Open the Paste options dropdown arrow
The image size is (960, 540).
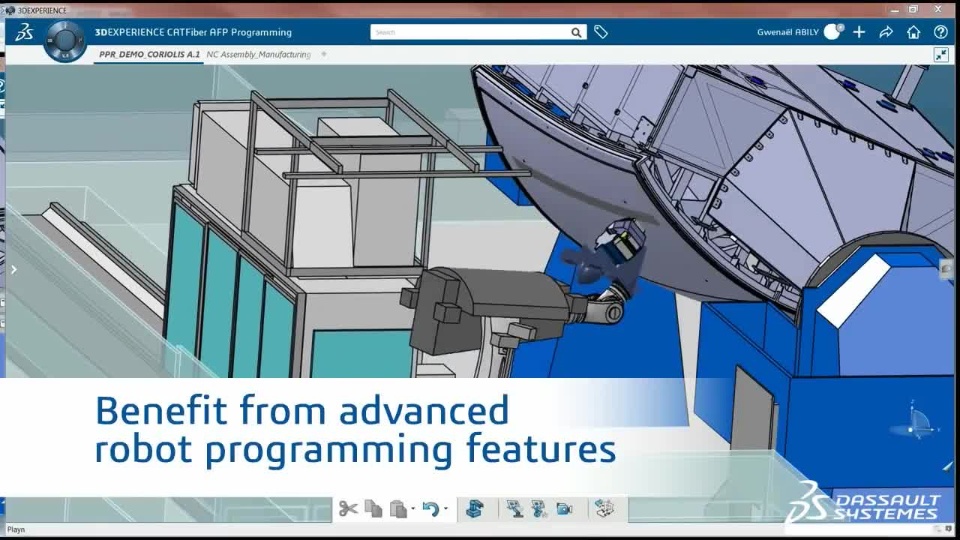coord(413,509)
